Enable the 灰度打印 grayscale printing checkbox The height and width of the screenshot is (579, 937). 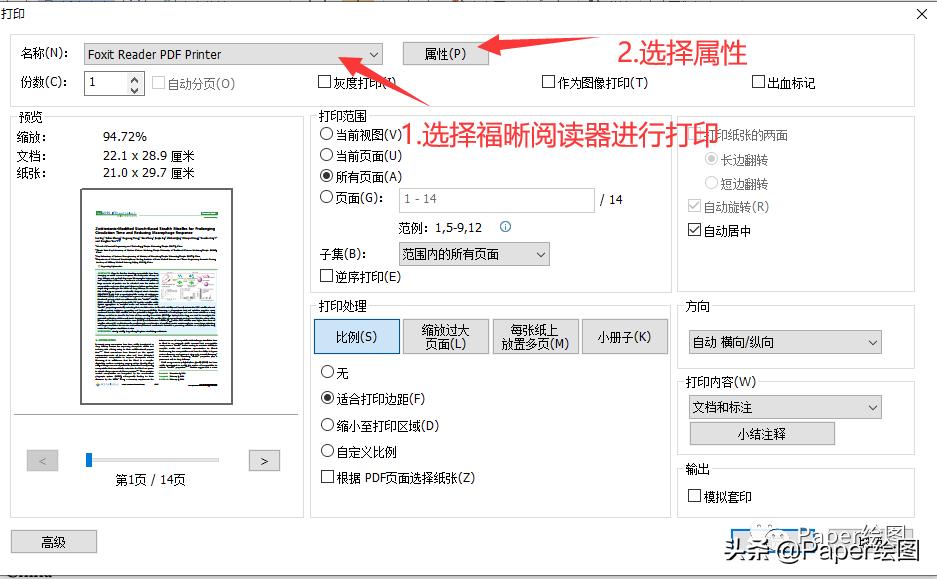[325, 81]
